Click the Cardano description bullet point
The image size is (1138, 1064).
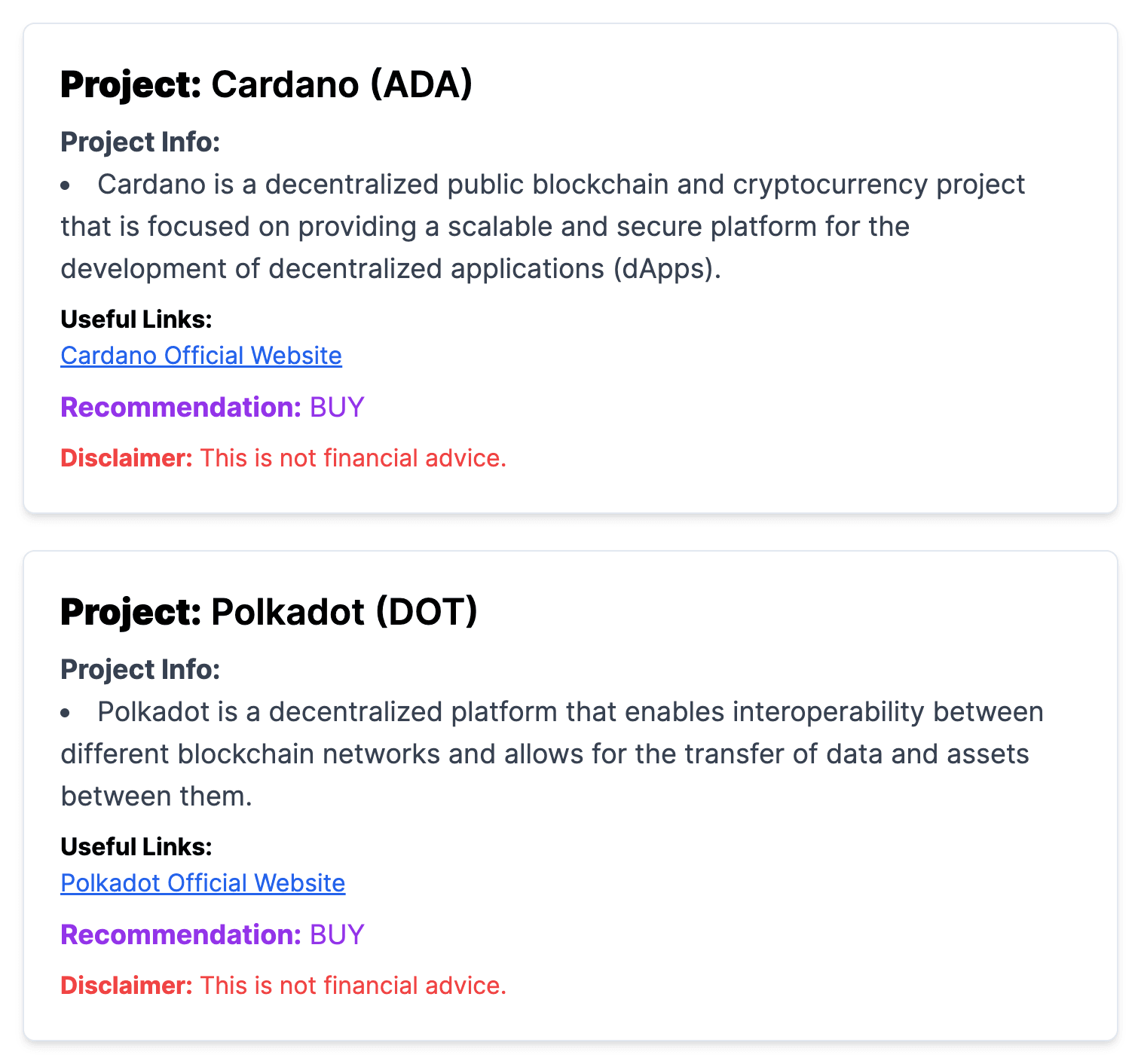66,185
